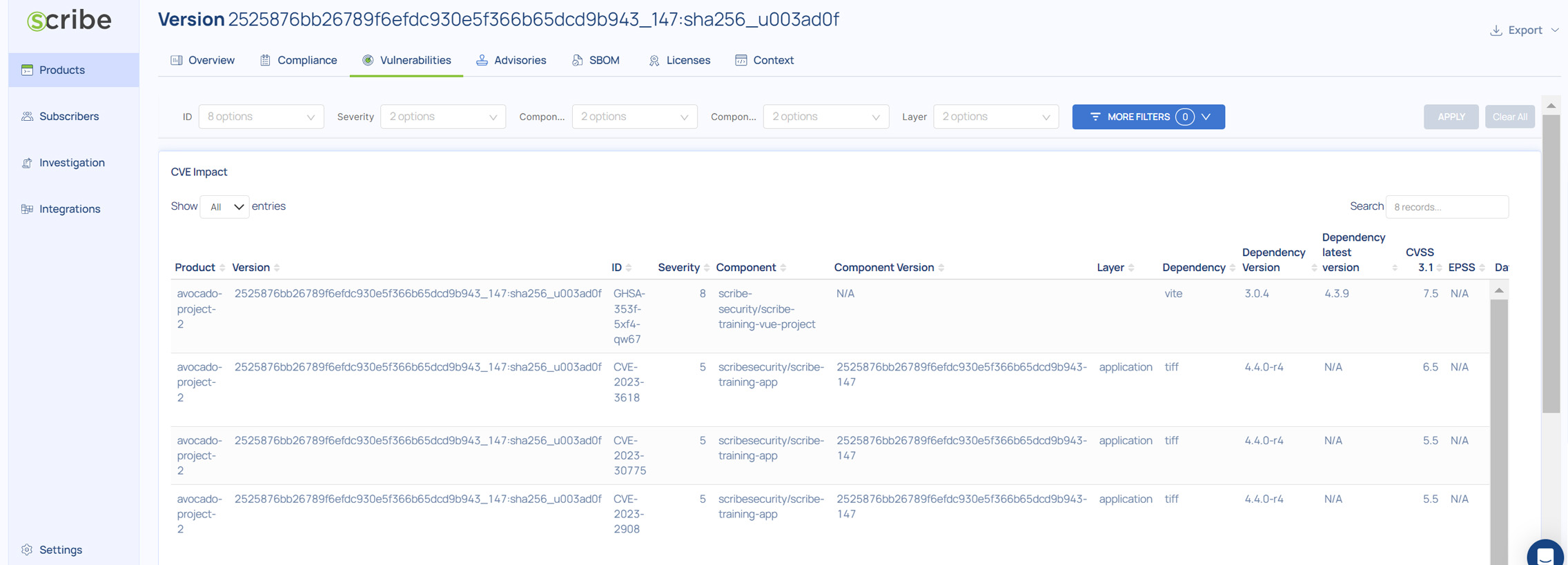Open the first Compon... filter dropdown
Viewport: 1568px width, 565px height.
click(634, 117)
